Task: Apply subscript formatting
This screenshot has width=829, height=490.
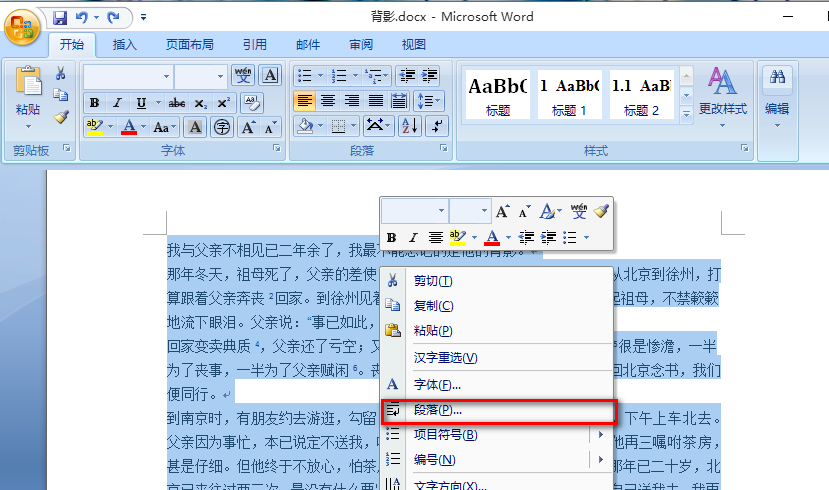Action: coord(200,103)
